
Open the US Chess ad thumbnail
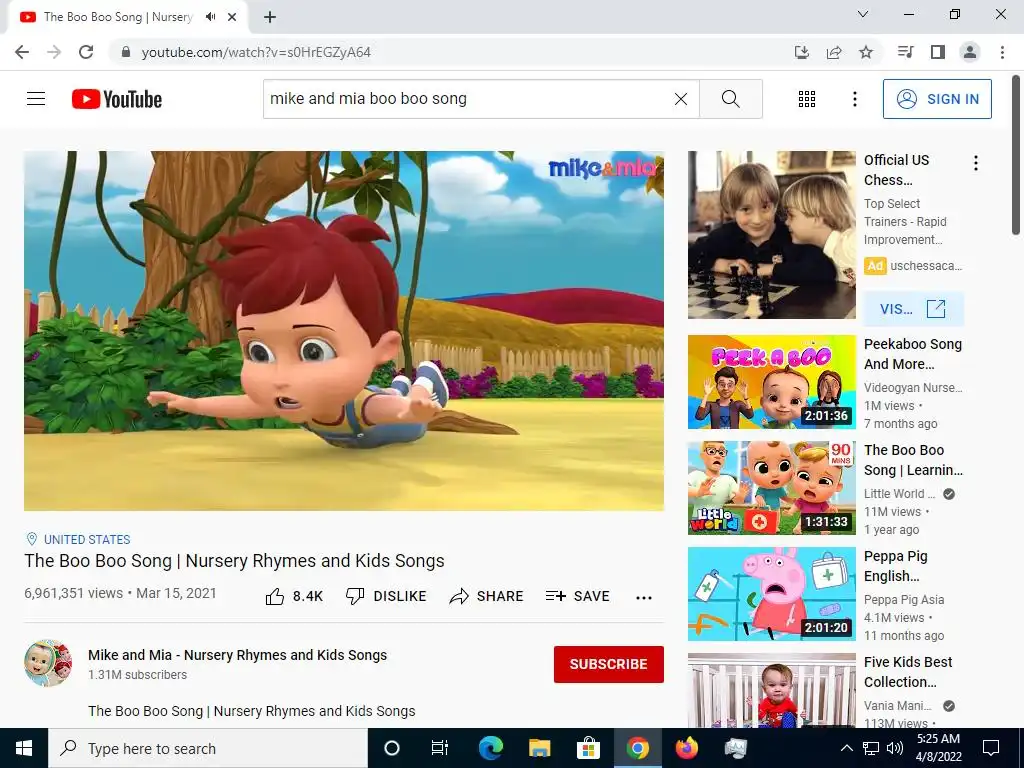tap(771, 235)
